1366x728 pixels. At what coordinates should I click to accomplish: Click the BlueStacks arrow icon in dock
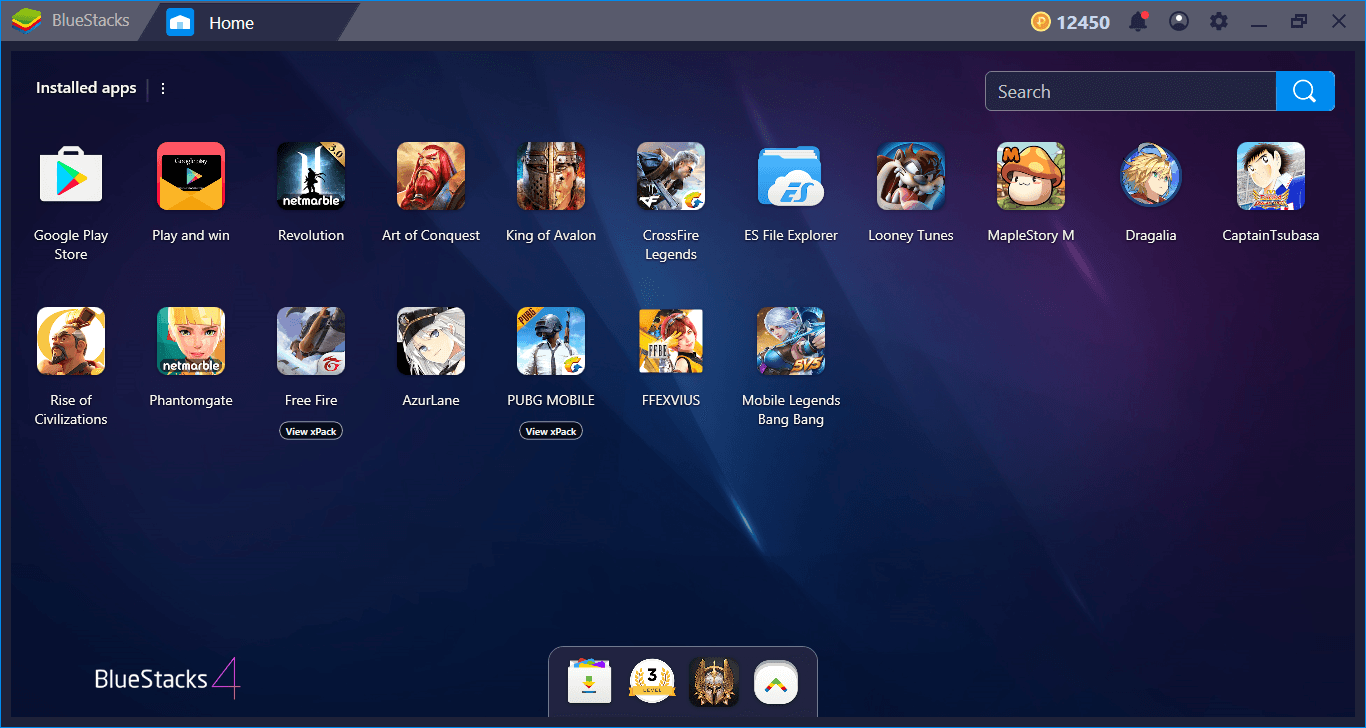(x=776, y=682)
